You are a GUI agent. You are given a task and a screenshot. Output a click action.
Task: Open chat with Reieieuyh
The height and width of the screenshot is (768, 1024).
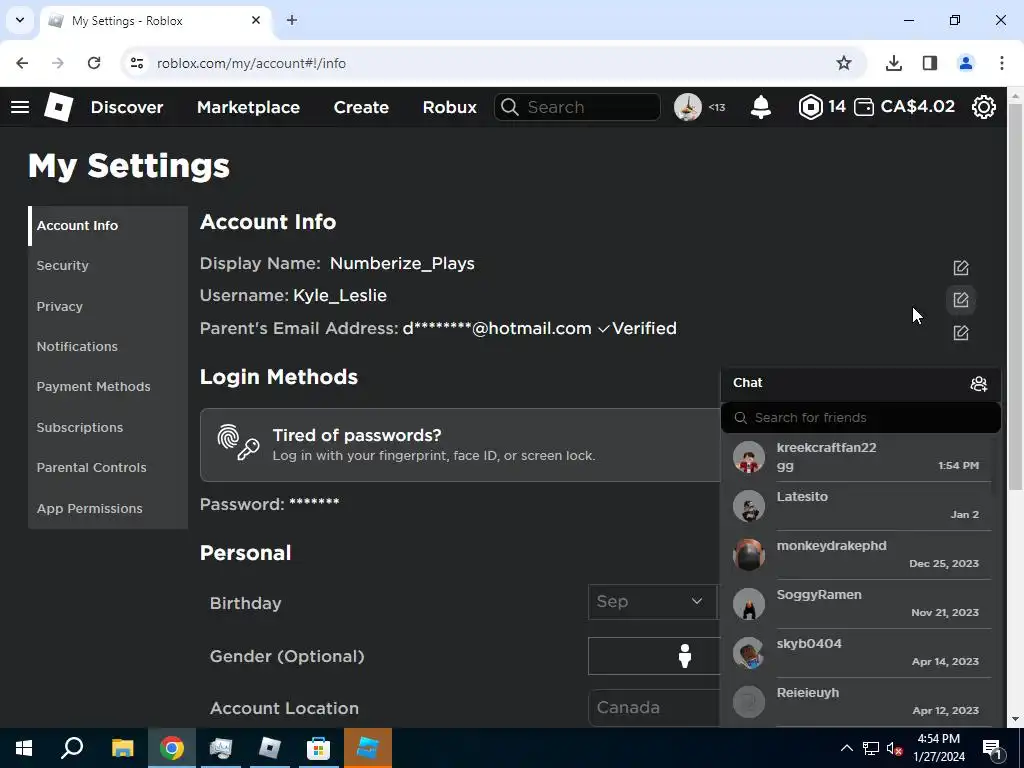pos(856,701)
